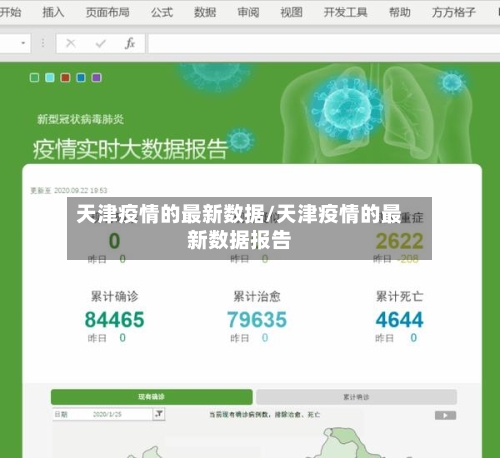The width and height of the screenshot is (500, 458).
Task: Click the 4644 cumulative deaths value
Action: [399, 319]
